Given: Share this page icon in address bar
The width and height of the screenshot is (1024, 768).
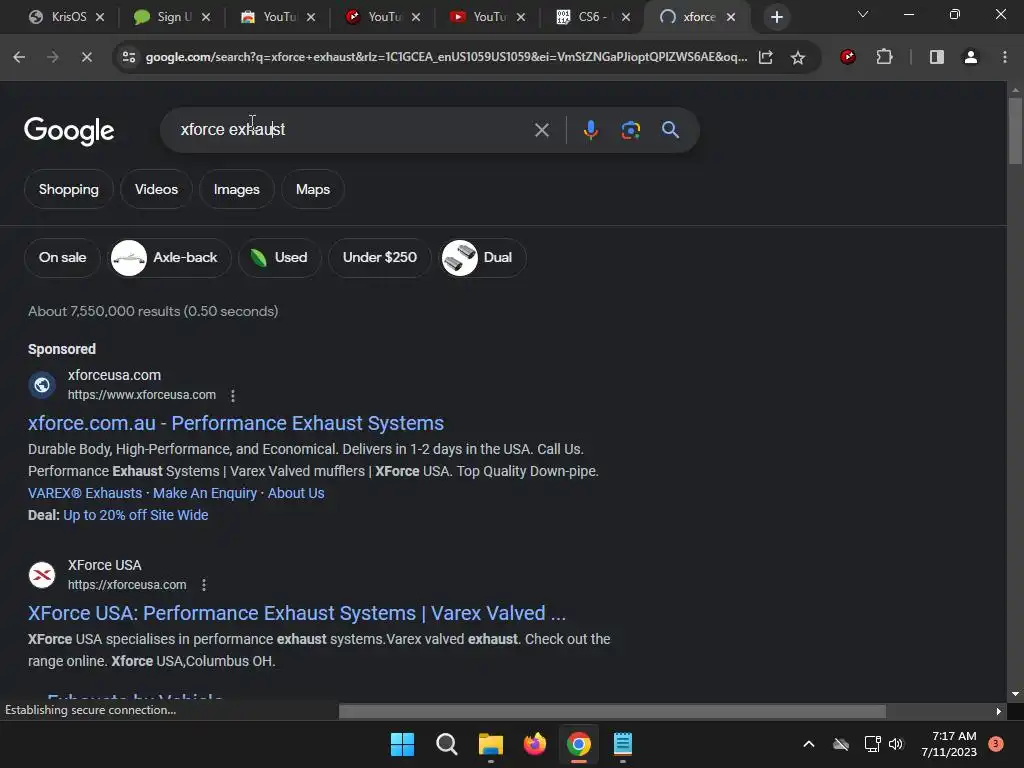Looking at the screenshot, I should pyautogui.click(x=765, y=57).
